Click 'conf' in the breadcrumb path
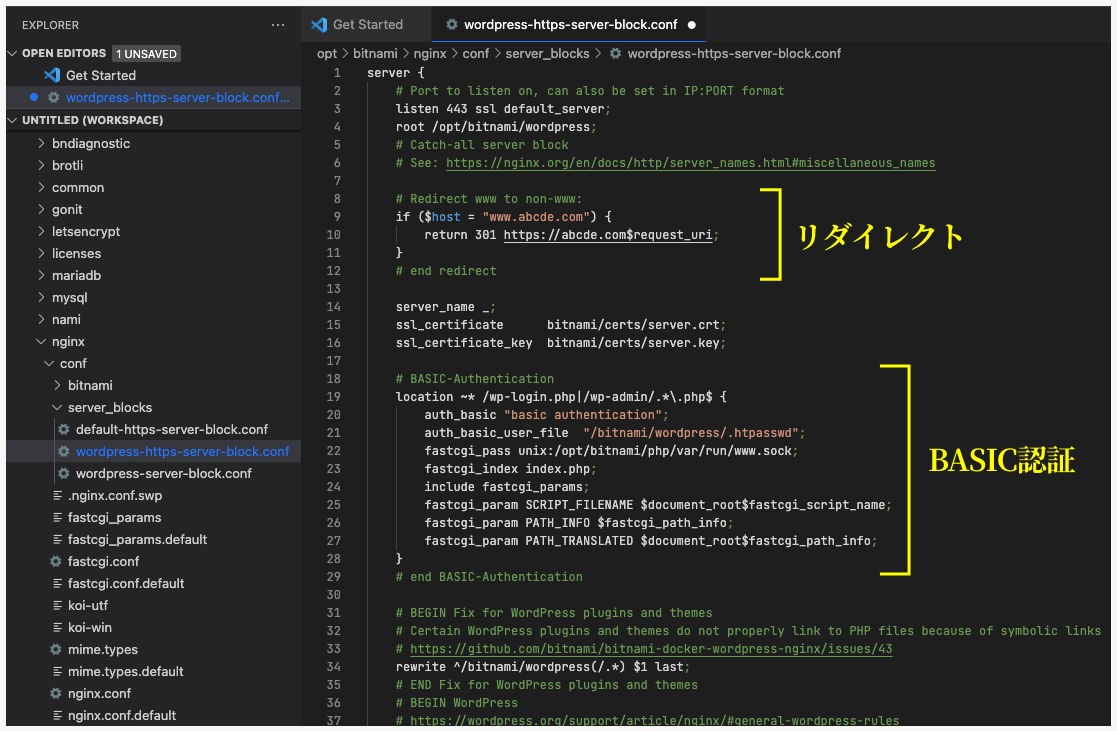The image size is (1117, 731). pyautogui.click(x=475, y=53)
